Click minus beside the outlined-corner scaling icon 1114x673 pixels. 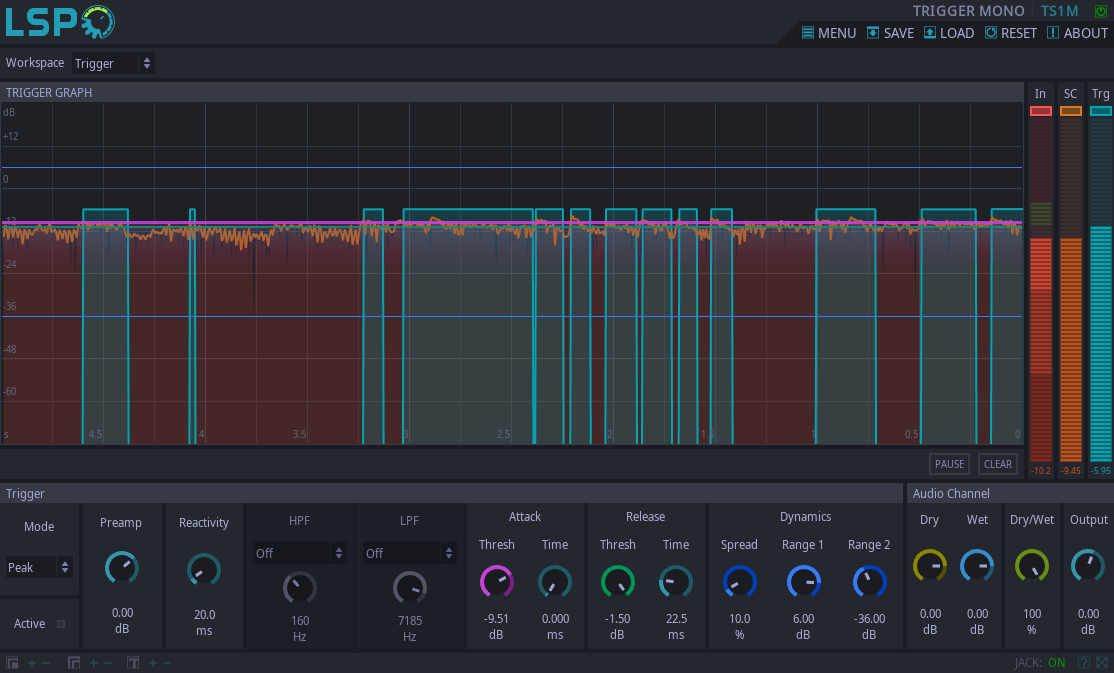pyautogui.click(x=108, y=663)
